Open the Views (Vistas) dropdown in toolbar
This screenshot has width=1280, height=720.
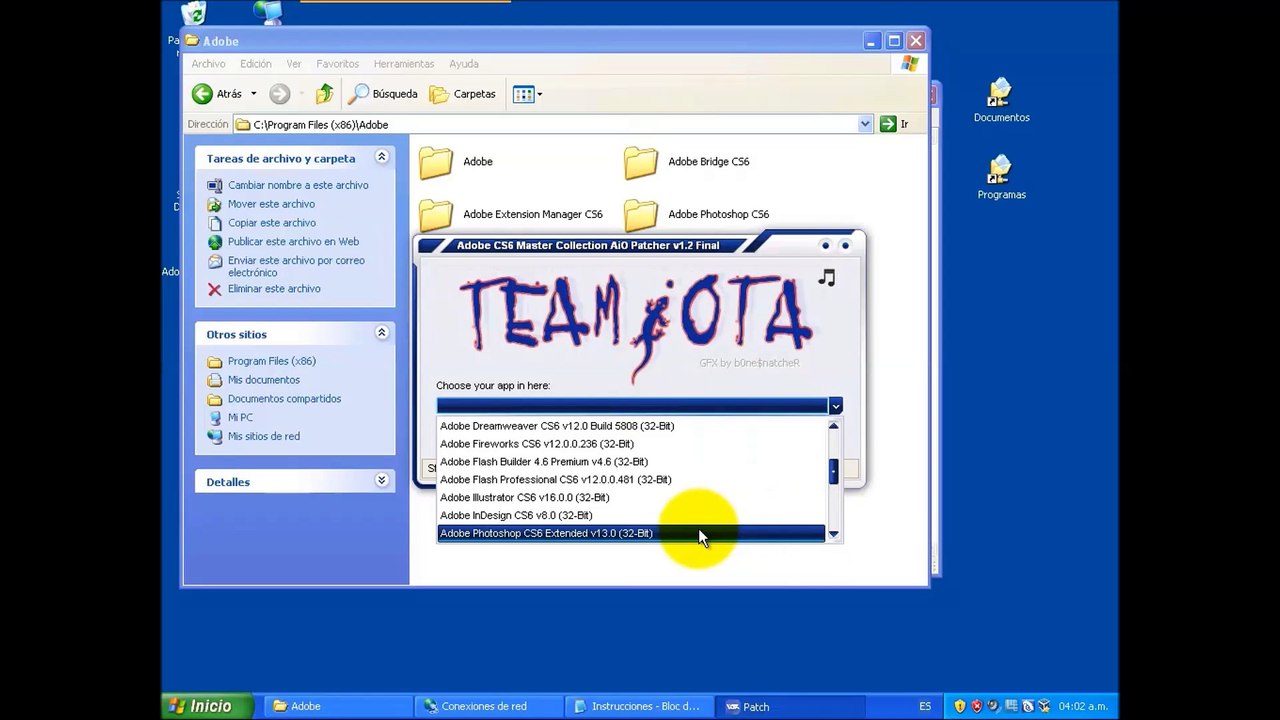pos(527,94)
